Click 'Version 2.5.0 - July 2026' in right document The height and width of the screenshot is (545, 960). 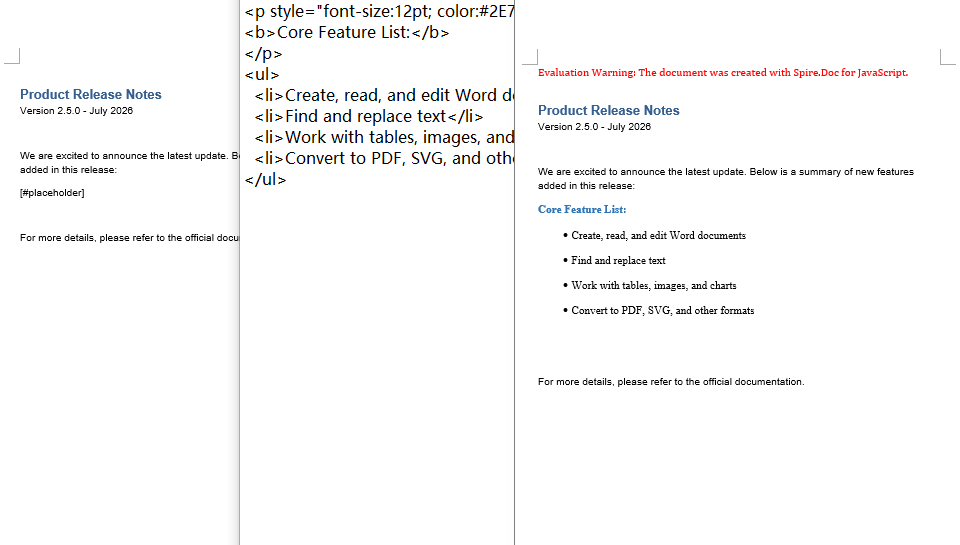click(x=594, y=127)
